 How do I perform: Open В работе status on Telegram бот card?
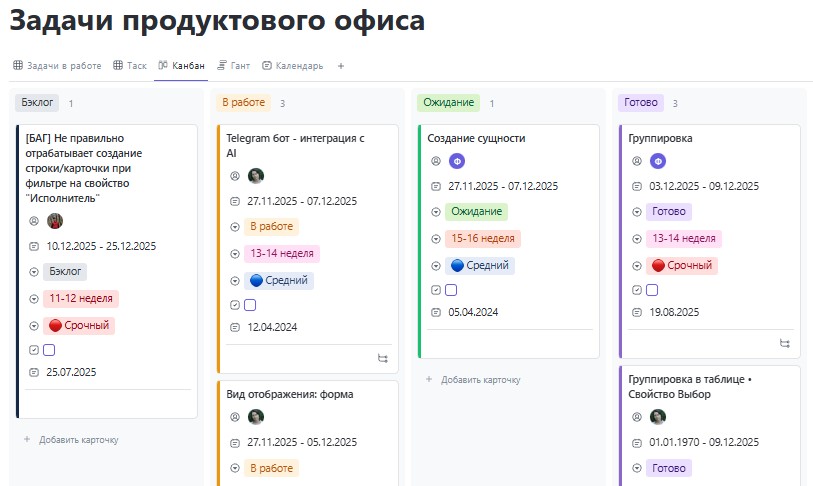pyautogui.click(x=271, y=226)
